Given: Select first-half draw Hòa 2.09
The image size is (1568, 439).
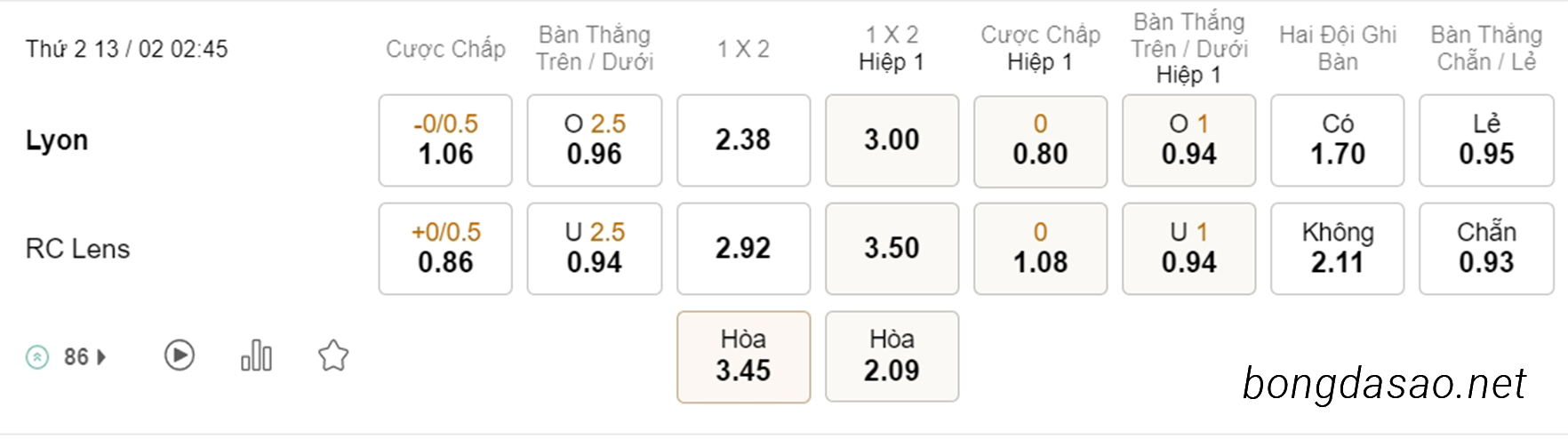Looking at the screenshot, I should (892, 356).
